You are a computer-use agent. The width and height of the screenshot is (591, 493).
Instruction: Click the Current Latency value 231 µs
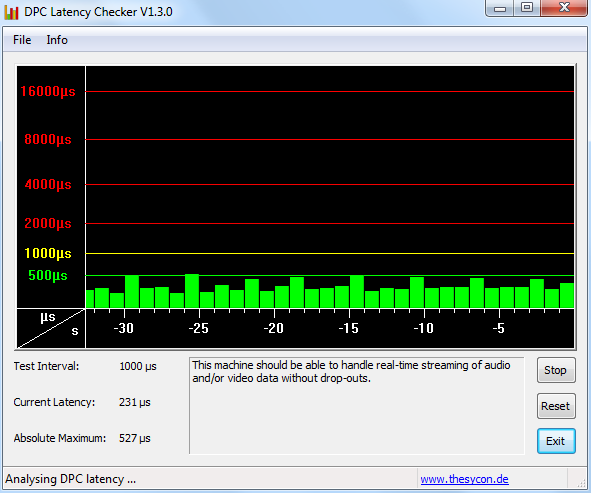click(135, 402)
